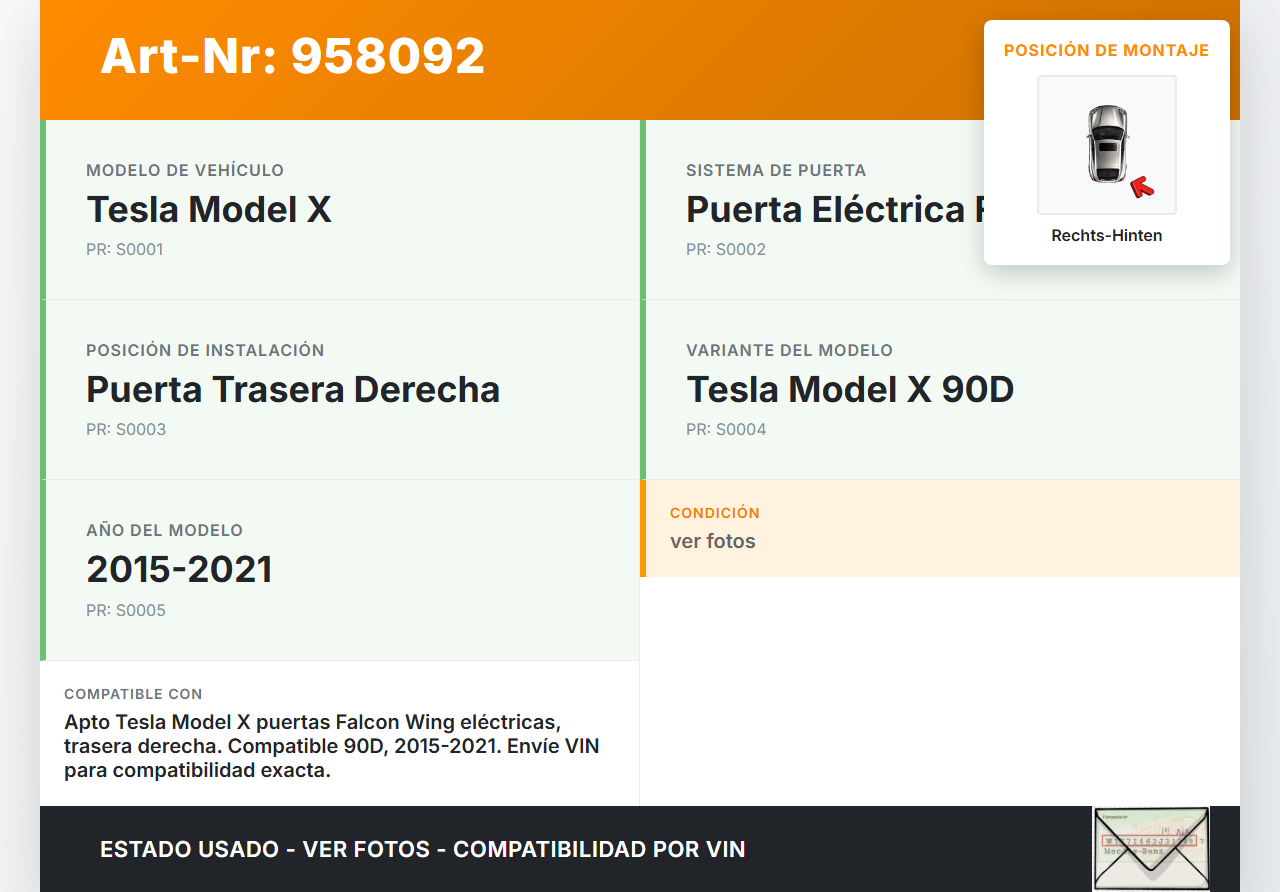Select the Tesla Model X value under Modelo de Vehículo
Image resolution: width=1280 pixels, height=892 pixels.
(x=209, y=210)
